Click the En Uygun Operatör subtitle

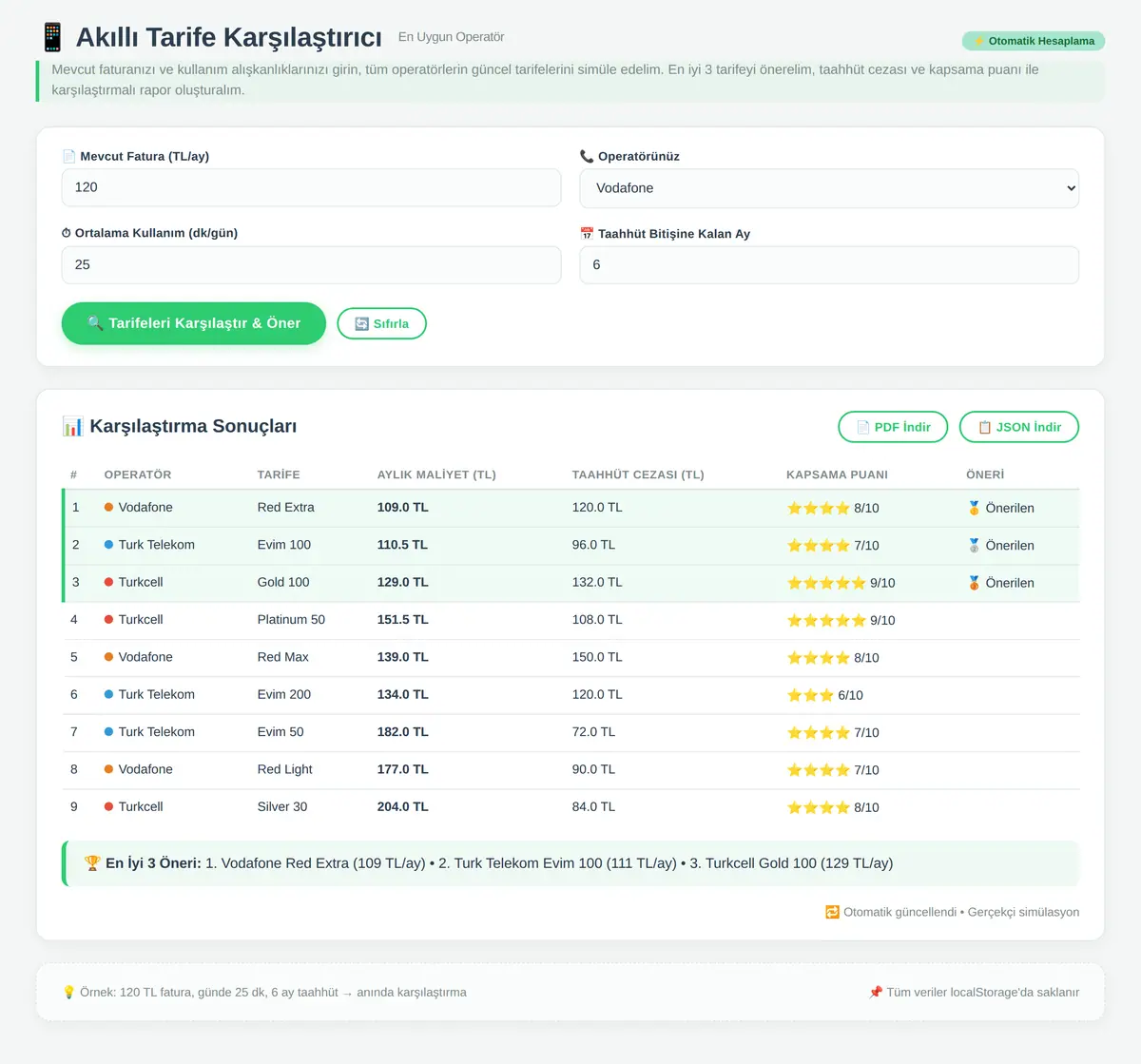(451, 37)
